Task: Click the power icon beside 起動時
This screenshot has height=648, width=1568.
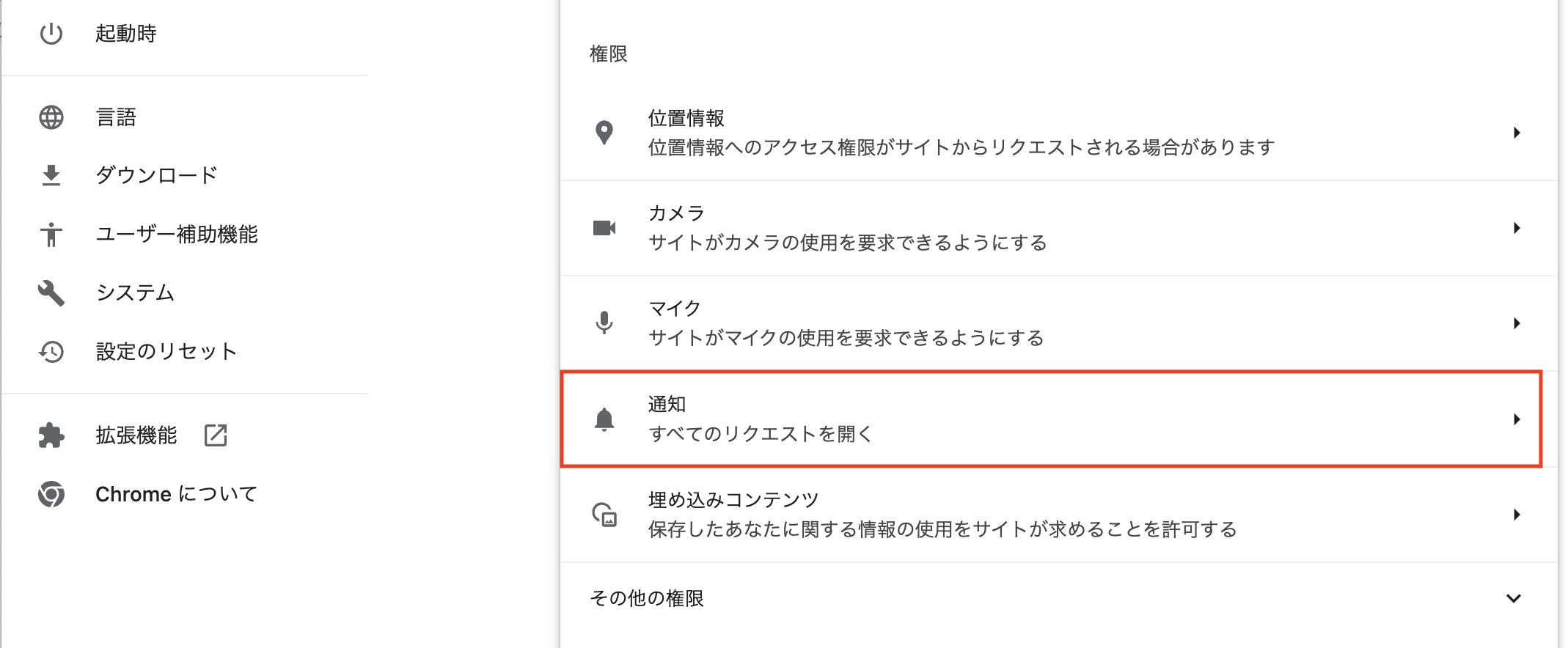Action: coord(51,34)
